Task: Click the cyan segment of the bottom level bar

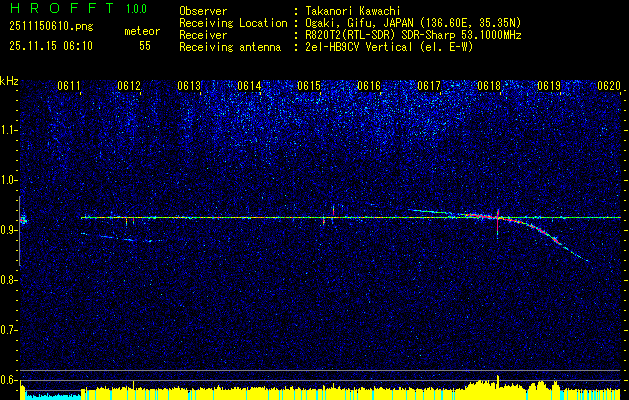Action: pyautogui.click(x=50, y=395)
